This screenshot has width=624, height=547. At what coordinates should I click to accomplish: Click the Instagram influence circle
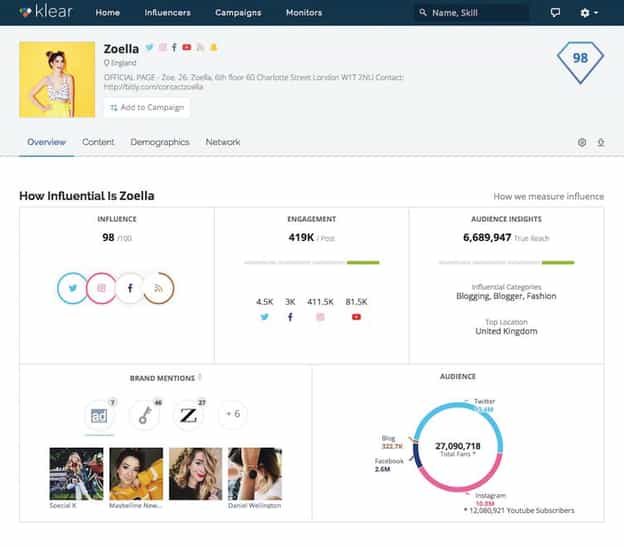pos(101,288)
